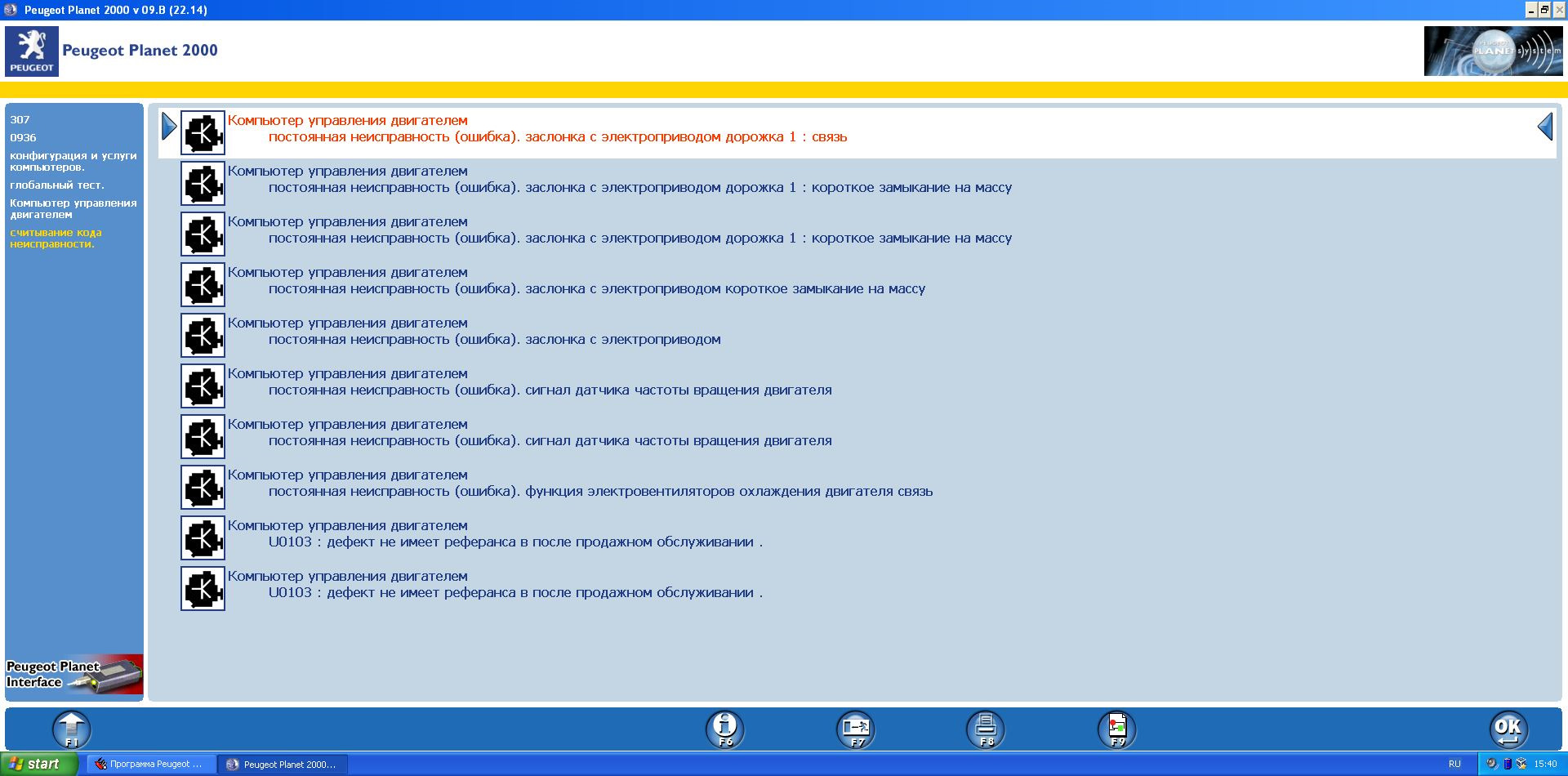Click the blue battery-shaped tray icon
Screen dimensions: 1568x776
(1508, 765)
